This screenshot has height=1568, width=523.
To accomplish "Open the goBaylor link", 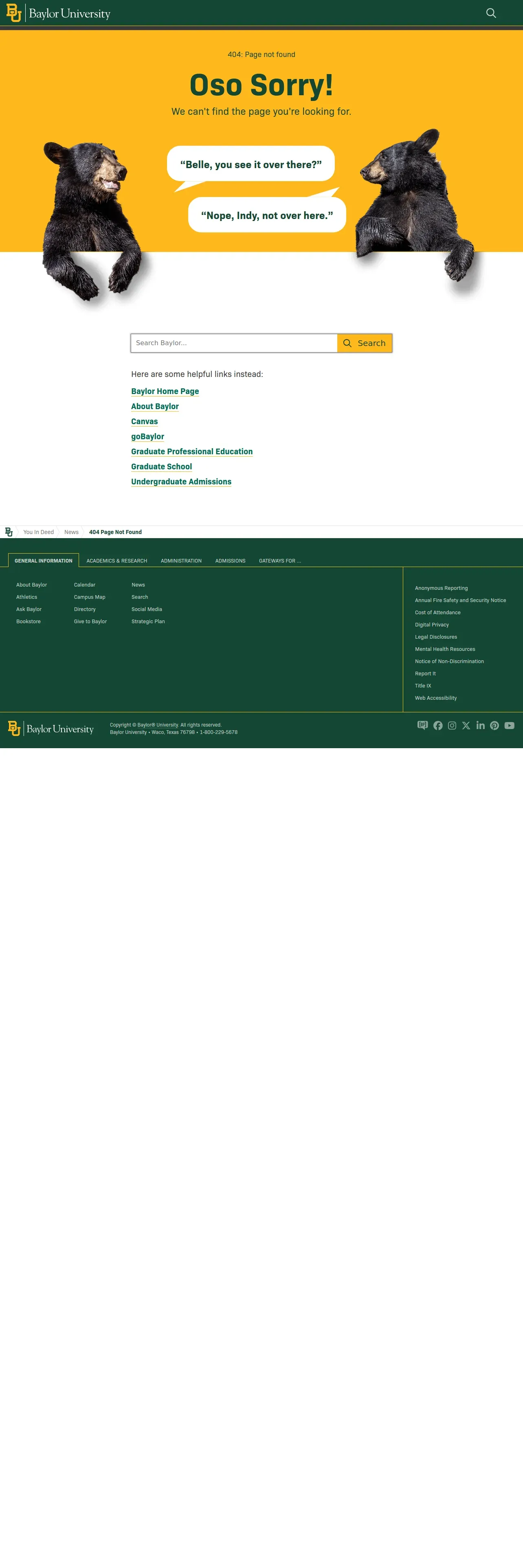I will (148, 436).
